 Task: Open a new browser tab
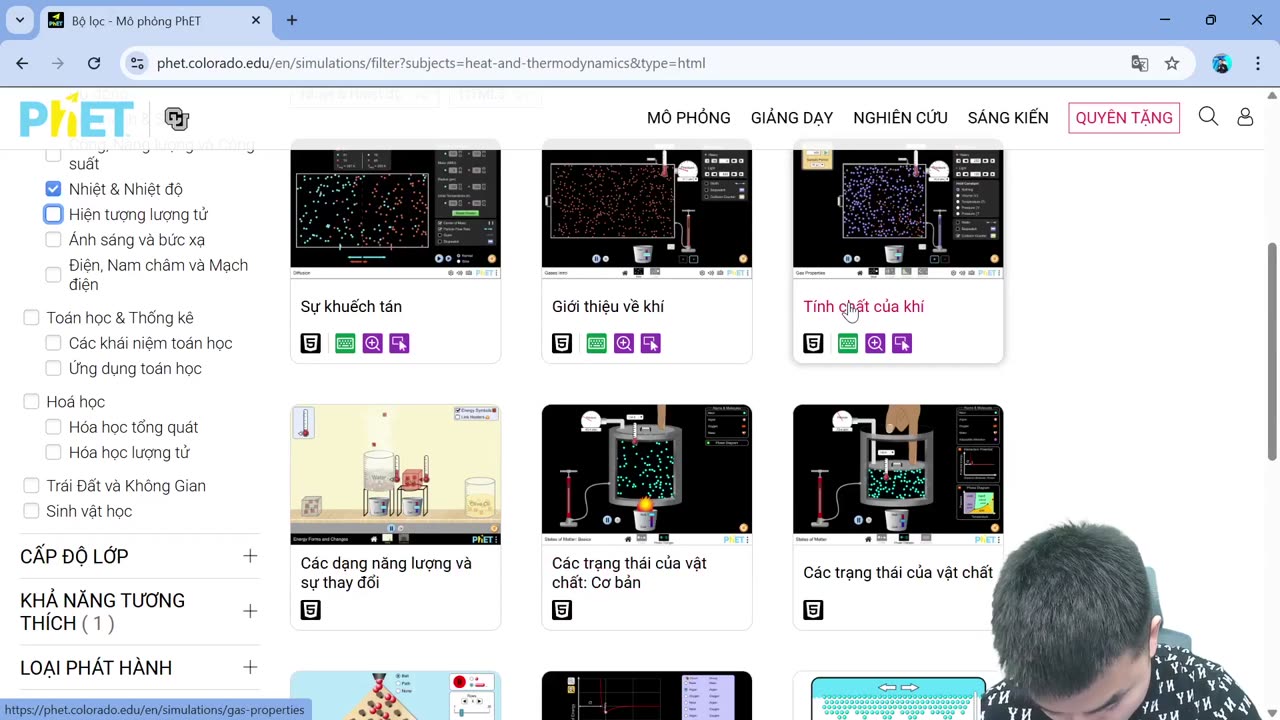292,20
